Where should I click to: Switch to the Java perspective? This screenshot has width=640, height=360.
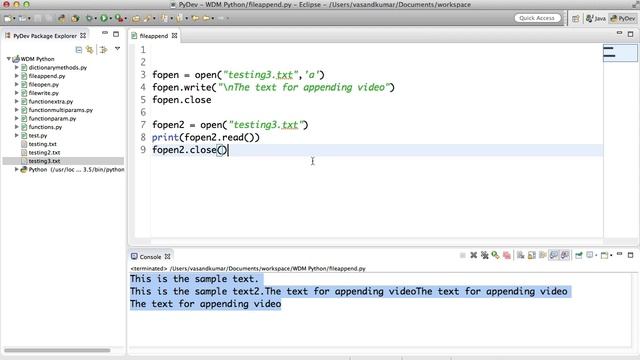coord(596,18)
